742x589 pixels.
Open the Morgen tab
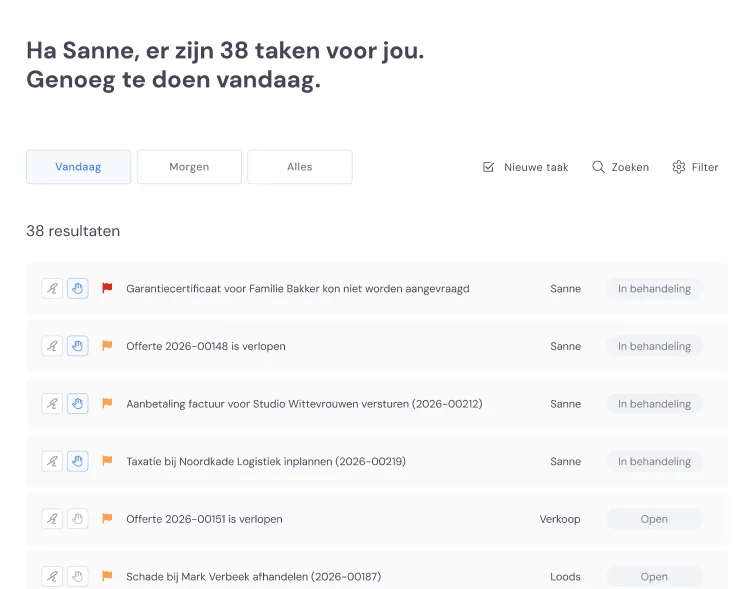(x=189, y=167)
